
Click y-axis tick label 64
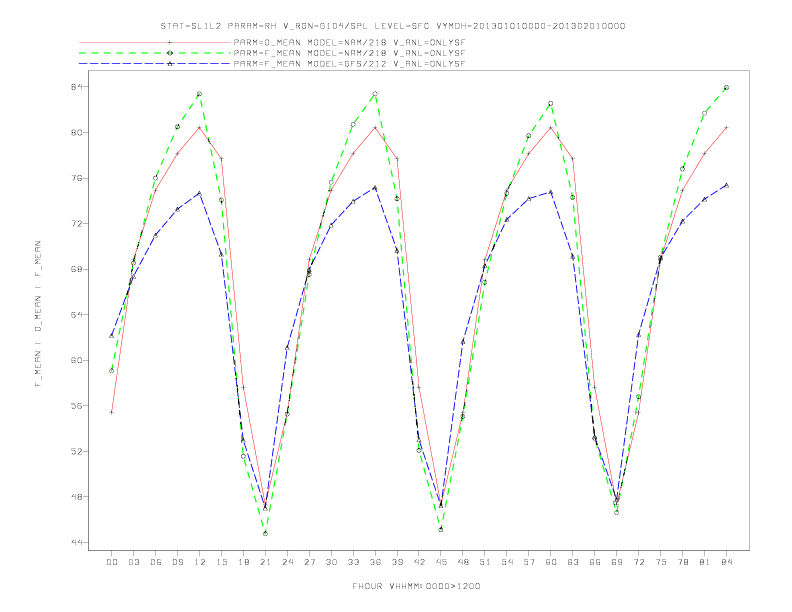(x=77, y=315)
